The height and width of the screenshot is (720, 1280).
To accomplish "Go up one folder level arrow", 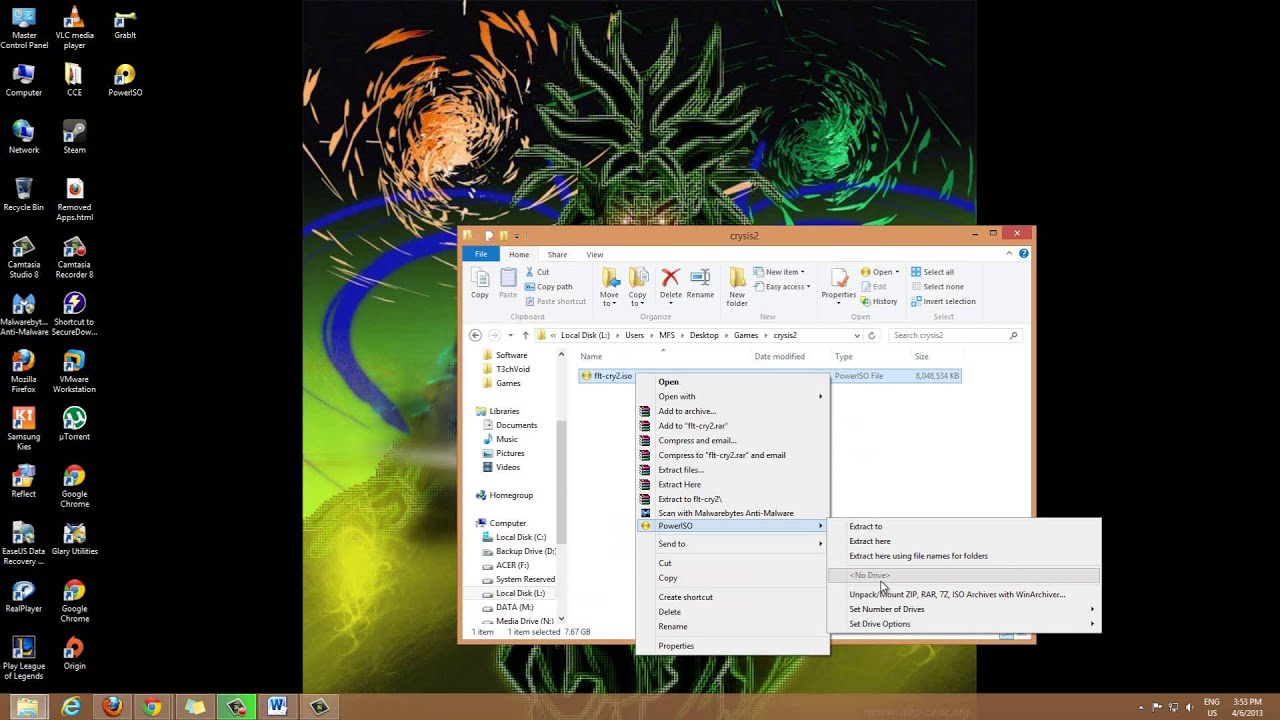I will coord(525,335).
